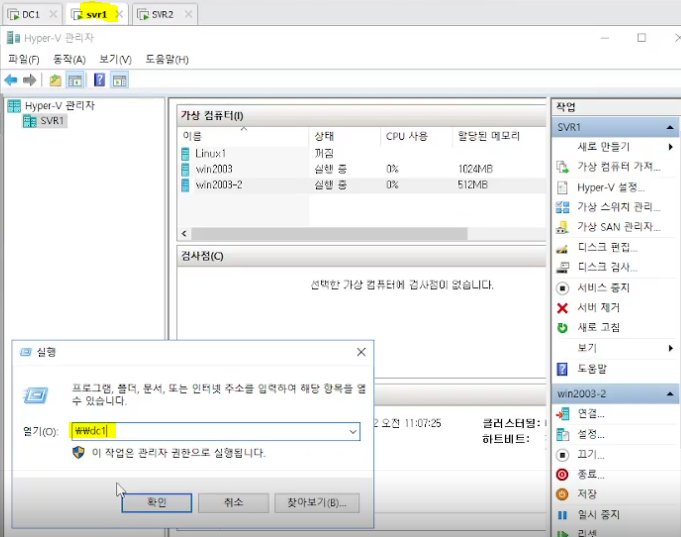This screenshot has width=681, height=537.
Task: Collapse the SVR1 actions section
Action: coord(670,127)
